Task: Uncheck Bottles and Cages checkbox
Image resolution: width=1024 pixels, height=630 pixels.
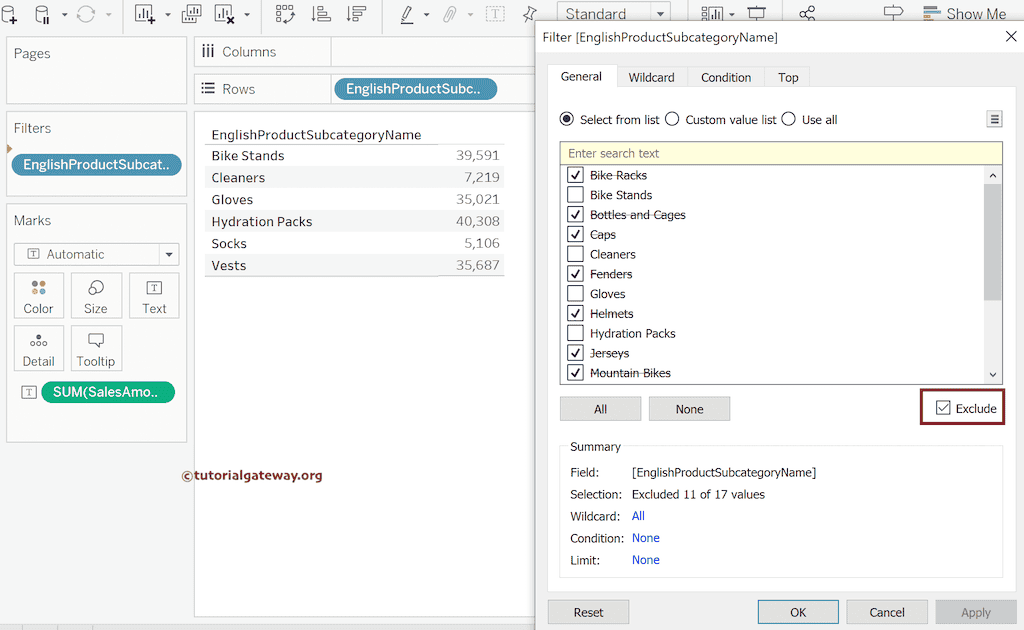Action: (x=575, y=214)
